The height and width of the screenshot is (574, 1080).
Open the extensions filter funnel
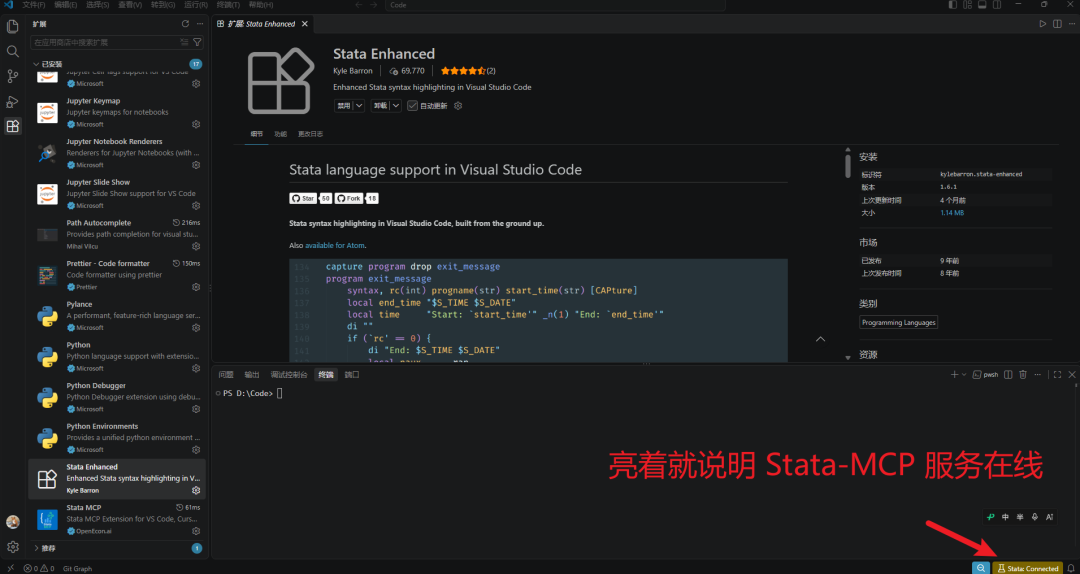tap(198, 42)
